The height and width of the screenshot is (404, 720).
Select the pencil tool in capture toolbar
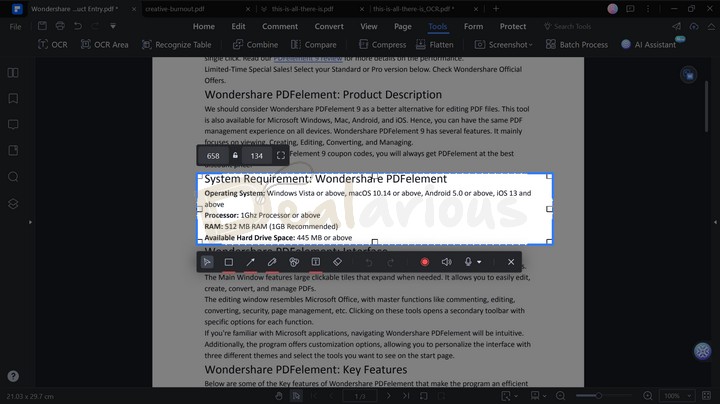pyautogui.click(x=272, y=262)
